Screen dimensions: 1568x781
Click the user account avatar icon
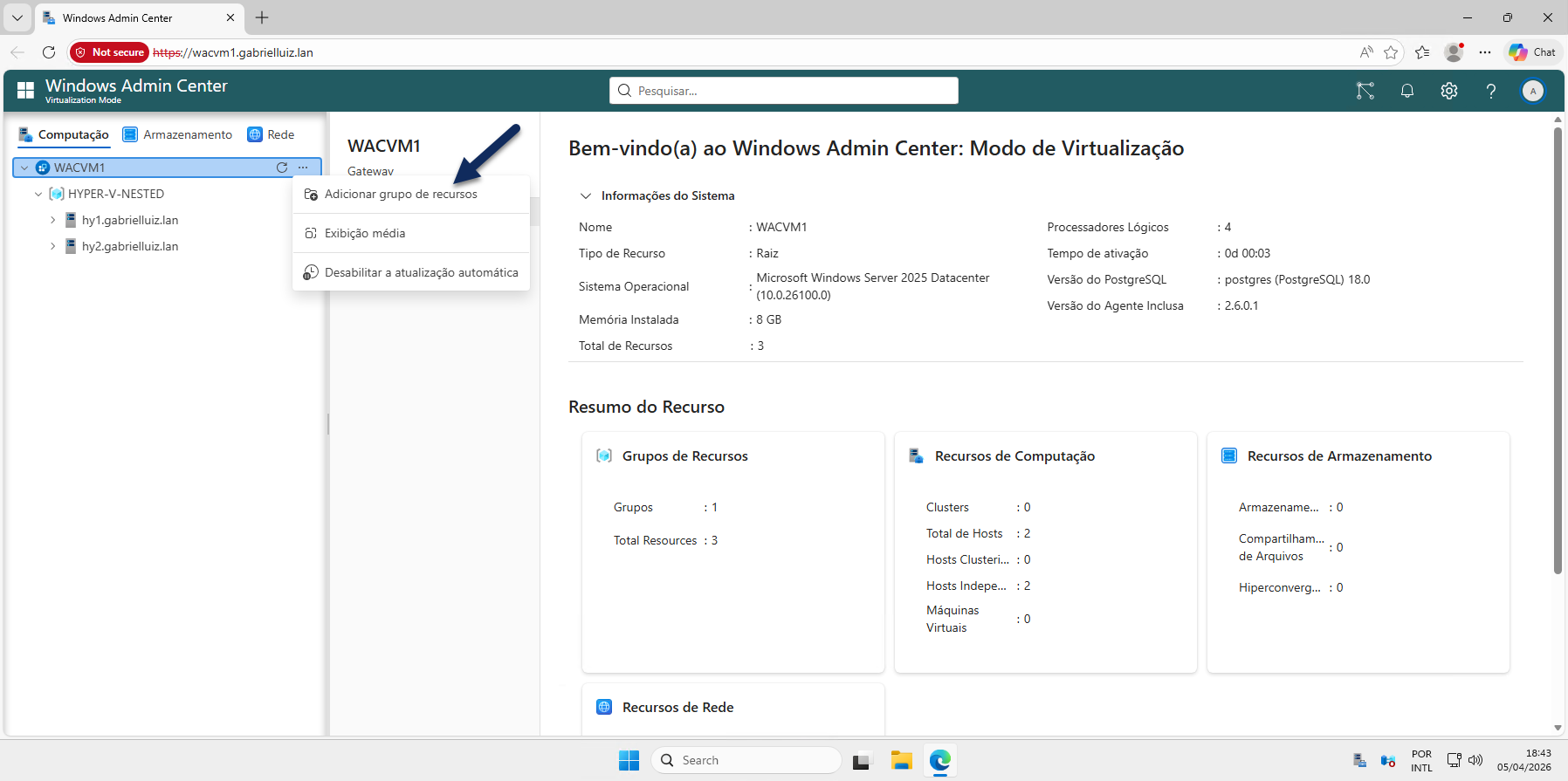1533,91
